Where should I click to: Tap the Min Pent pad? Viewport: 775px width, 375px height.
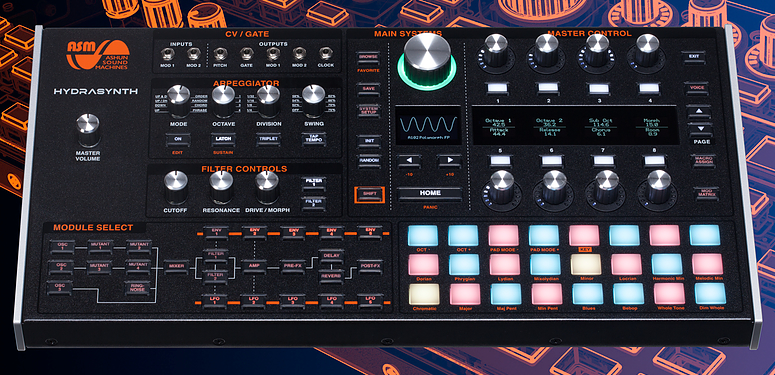[547, 294]
